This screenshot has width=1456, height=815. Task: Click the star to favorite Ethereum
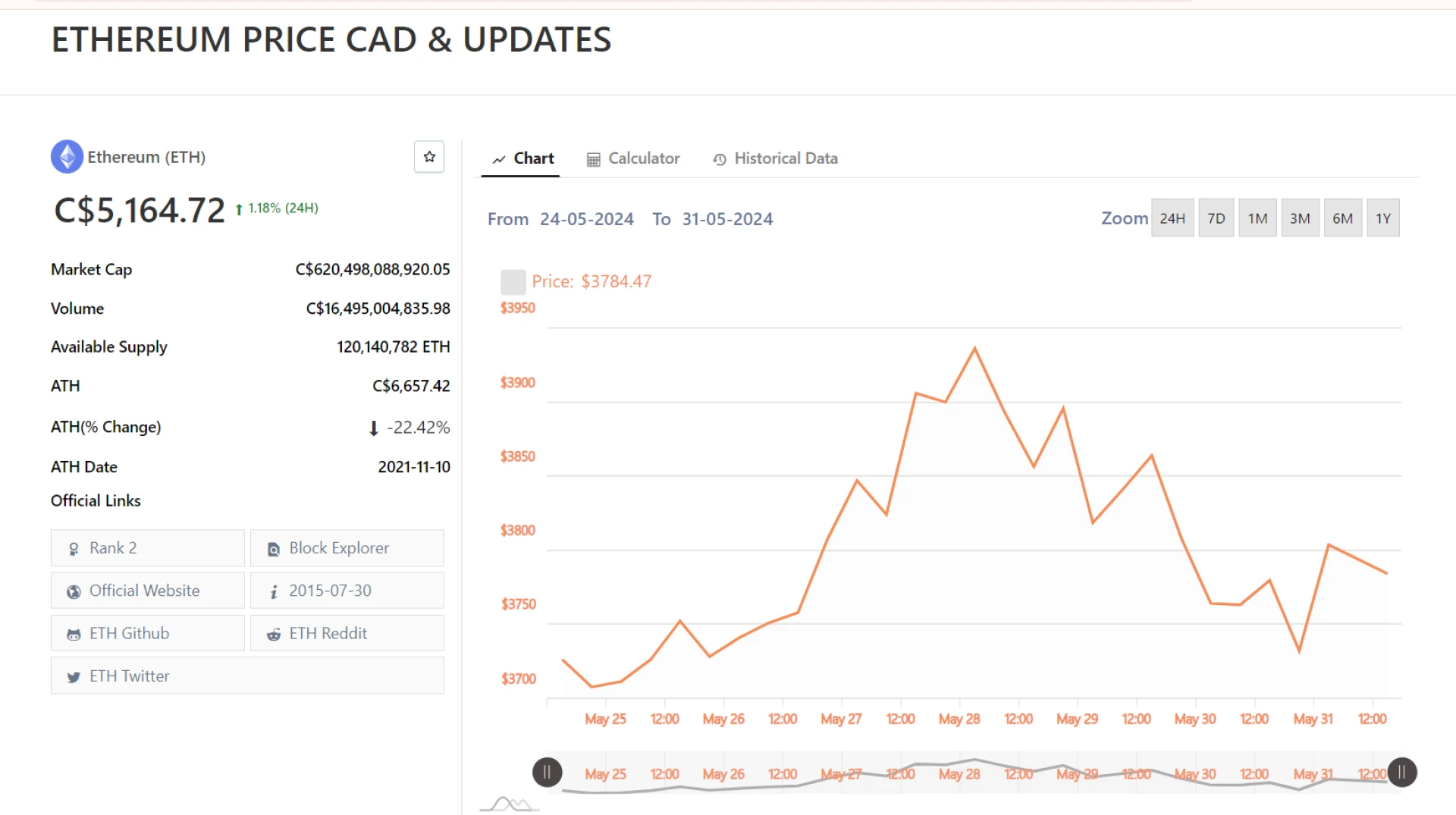coord(428,157)
